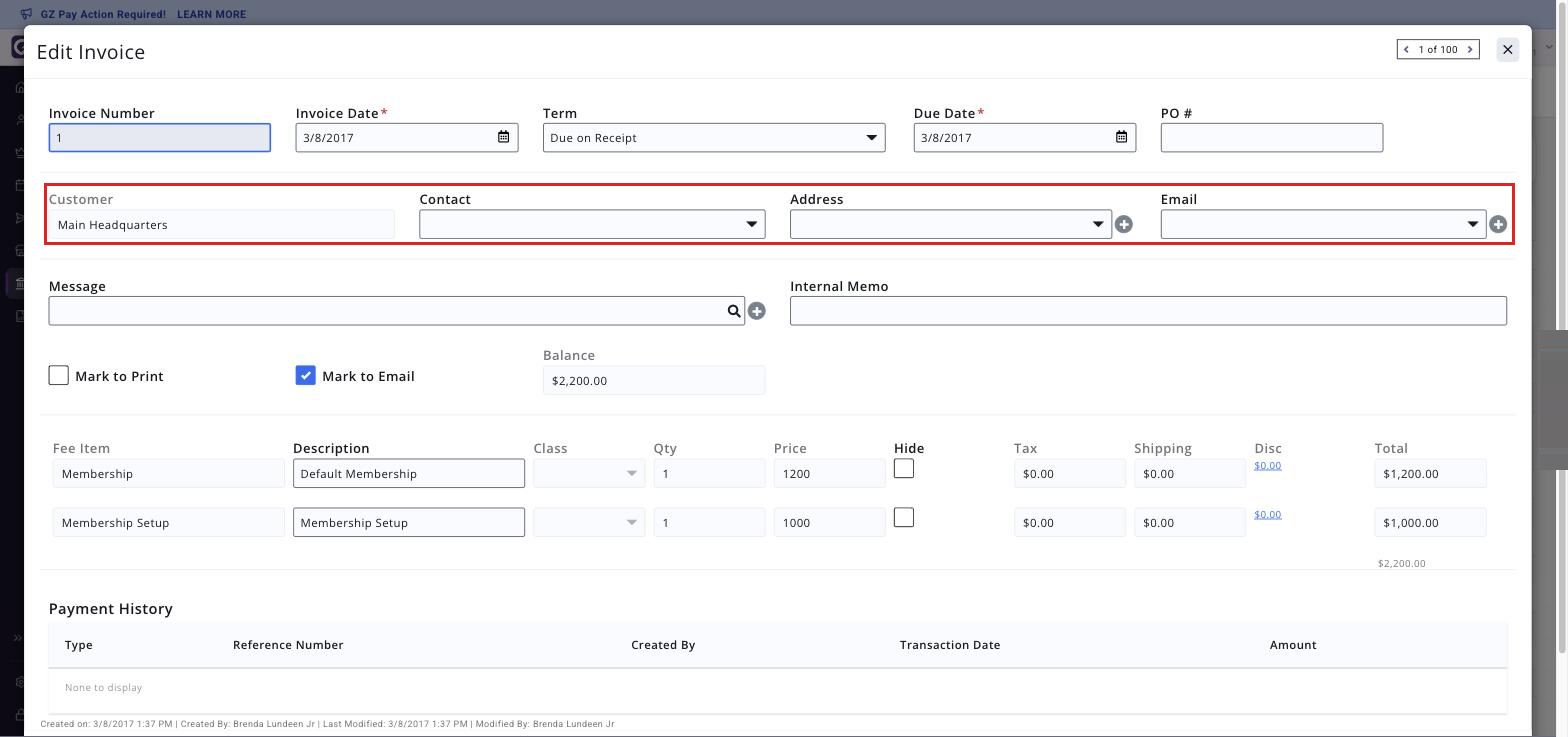The image size is (1568, 737).
Task: Add a new message with plus icon
Action: 757,311
